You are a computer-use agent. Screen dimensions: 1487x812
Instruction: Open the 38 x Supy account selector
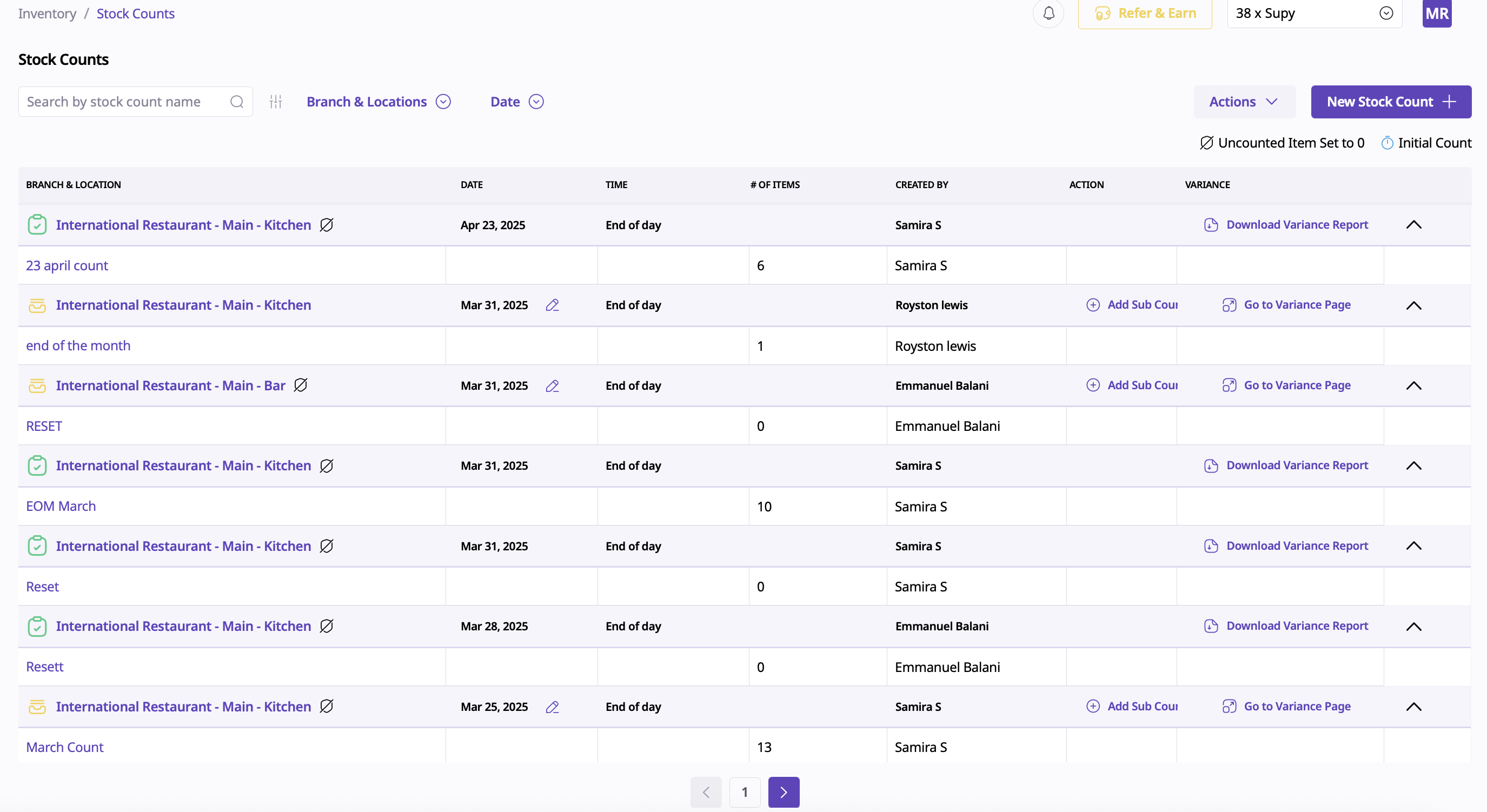(x=1314, y=14)
